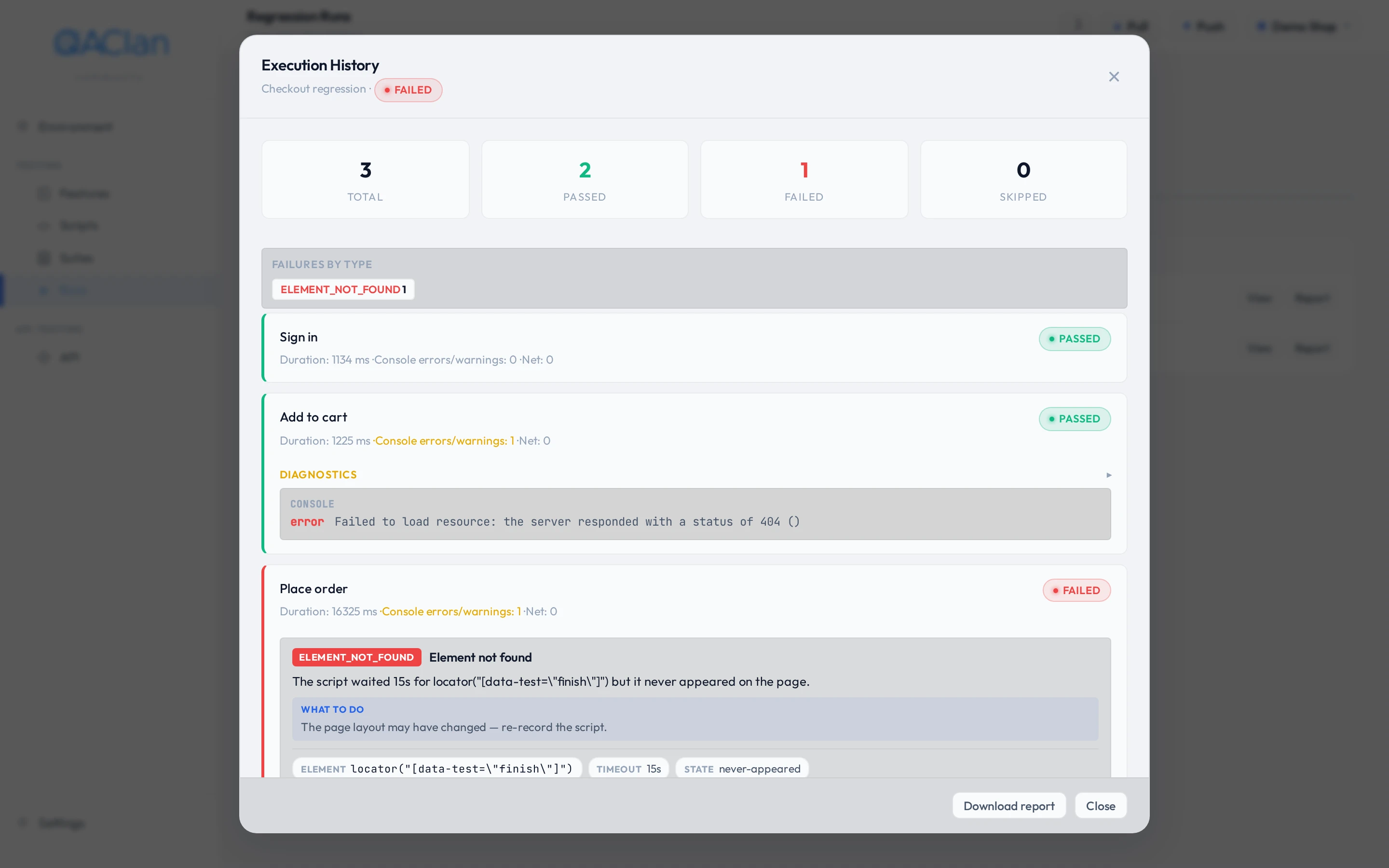Click the SKIPPED 0 summary card

pos(1023,179)
